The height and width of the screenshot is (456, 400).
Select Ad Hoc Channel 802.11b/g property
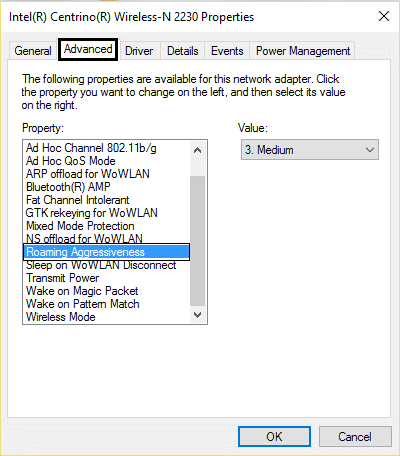point(91,148)
